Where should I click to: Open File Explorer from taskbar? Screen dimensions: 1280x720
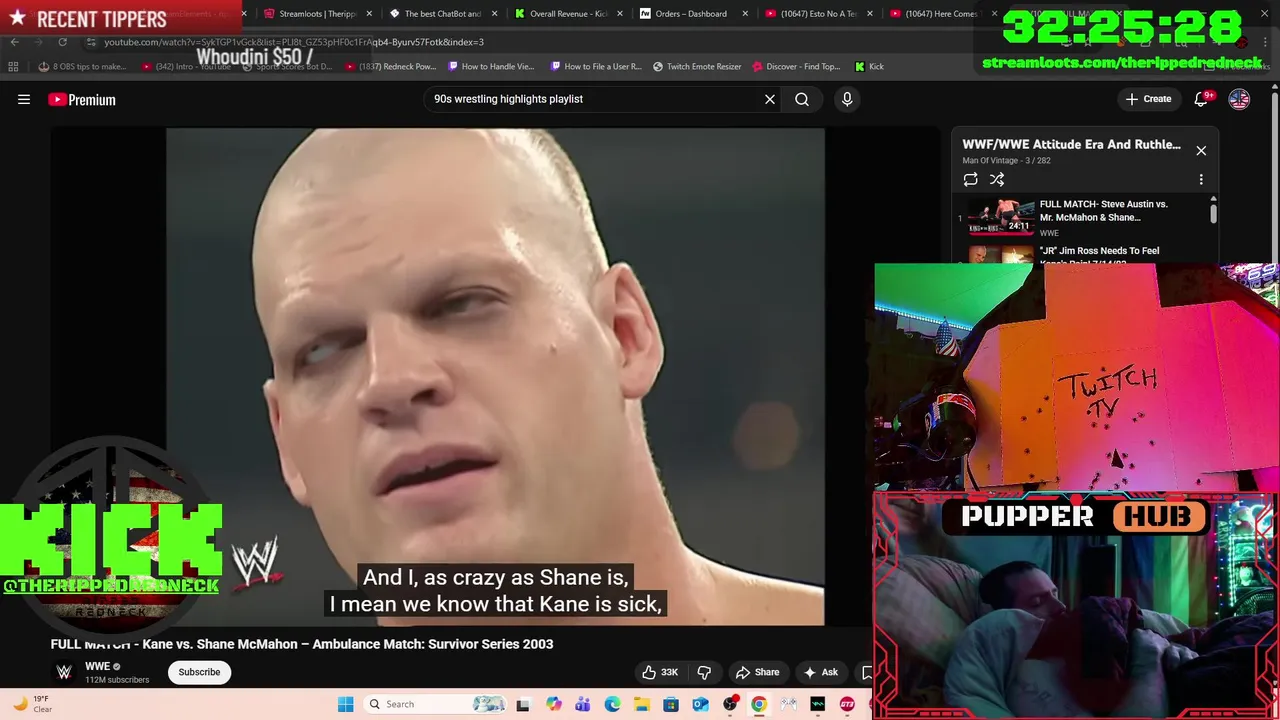pos(641,704)
